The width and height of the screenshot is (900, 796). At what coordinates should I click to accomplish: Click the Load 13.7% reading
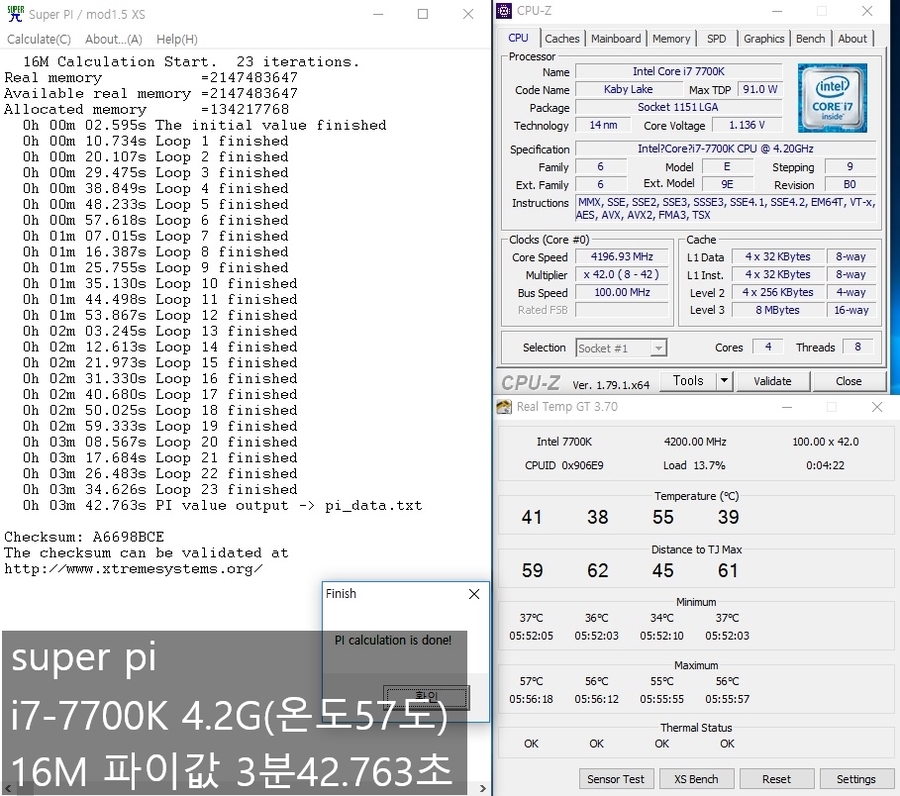pyautogui.click(x=694, y=465)
